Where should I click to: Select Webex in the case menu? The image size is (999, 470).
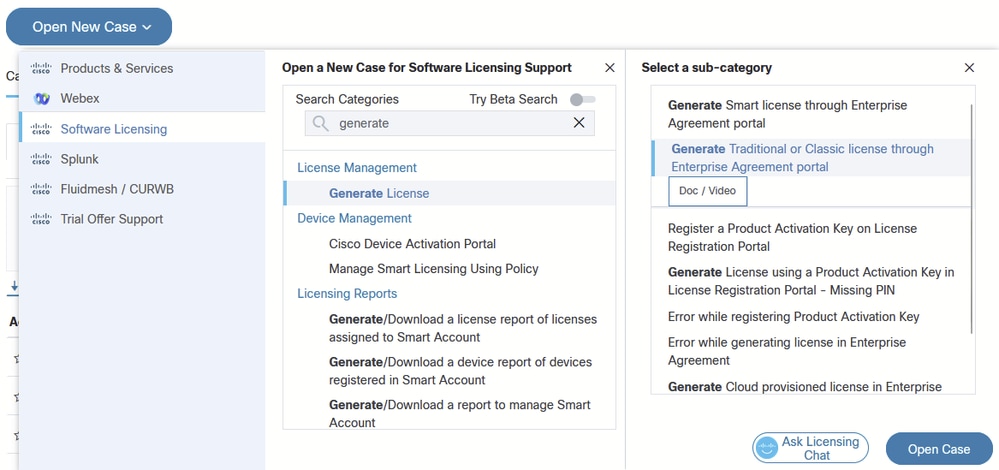coord(142,99)
